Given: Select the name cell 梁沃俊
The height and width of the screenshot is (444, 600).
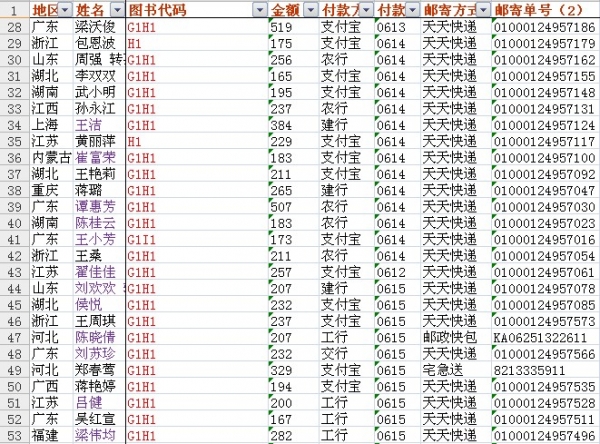Looking at the screenshot, I should (96, 28).
